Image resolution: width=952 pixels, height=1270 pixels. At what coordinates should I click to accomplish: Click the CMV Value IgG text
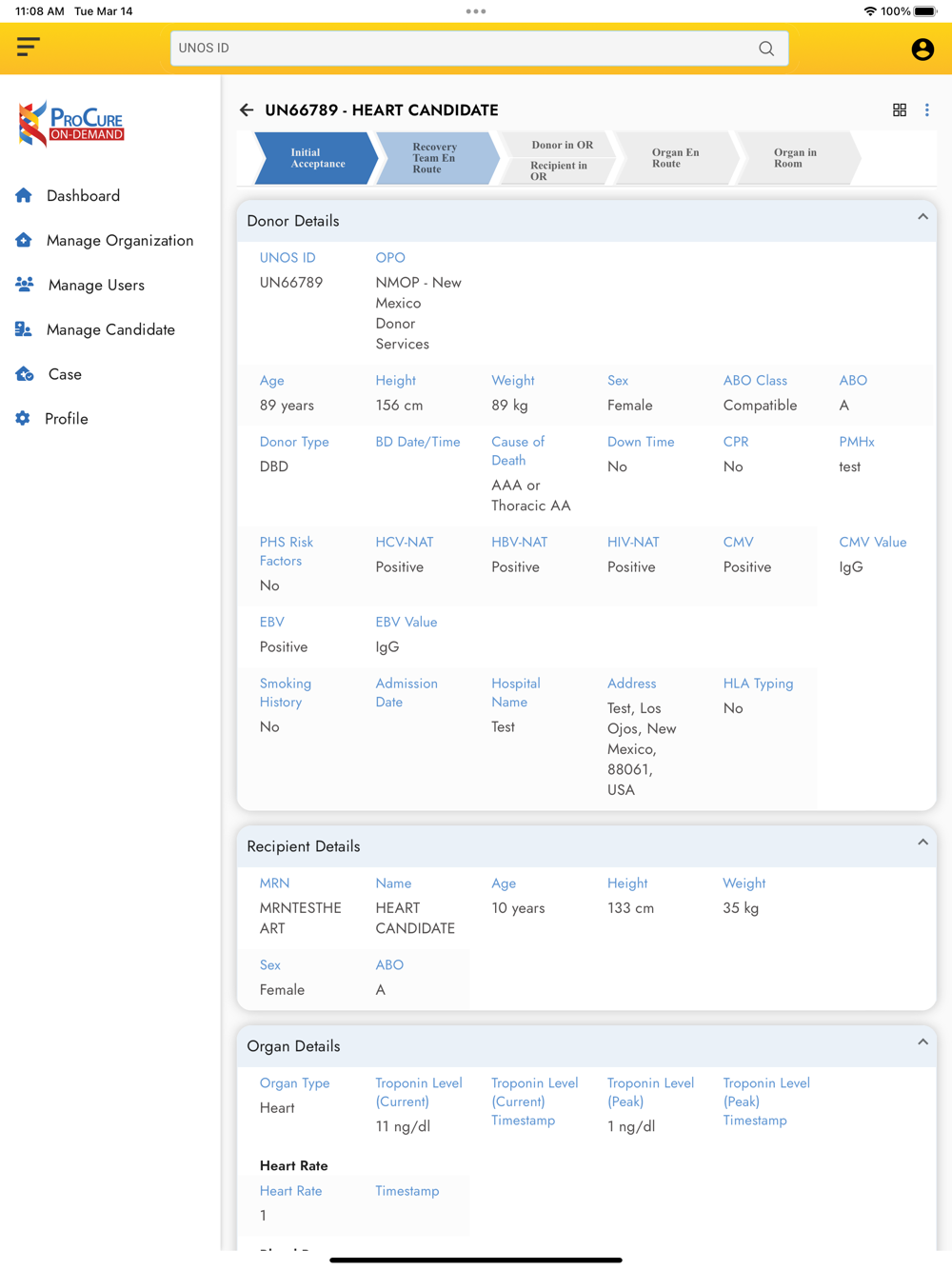click(x=850, y=567)
